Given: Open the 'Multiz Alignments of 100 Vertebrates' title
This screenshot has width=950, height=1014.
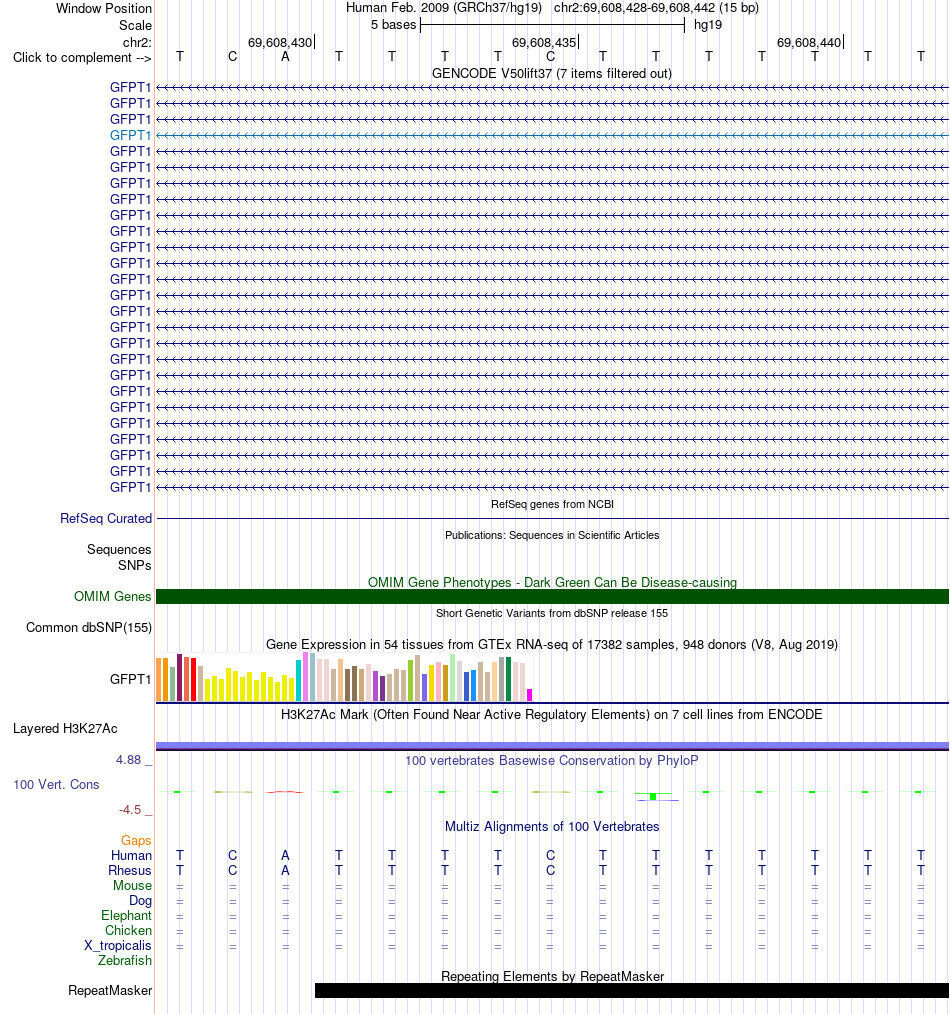Looking at the screenshot, I should coord(552,826).
